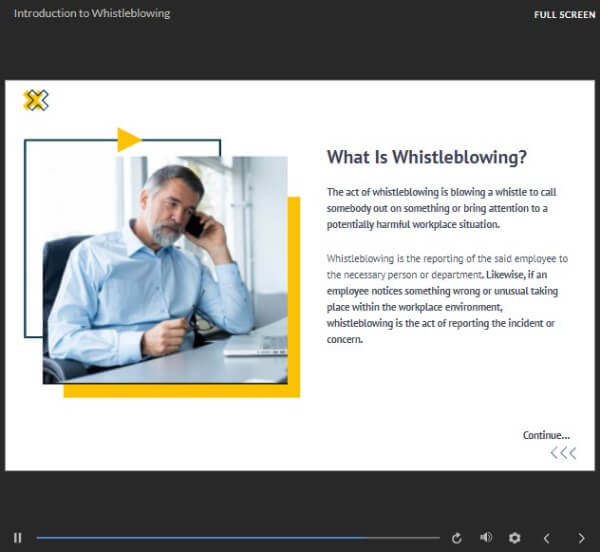Click the laptop in the photo
Screen dimensions: 600x552
point(255,343)
